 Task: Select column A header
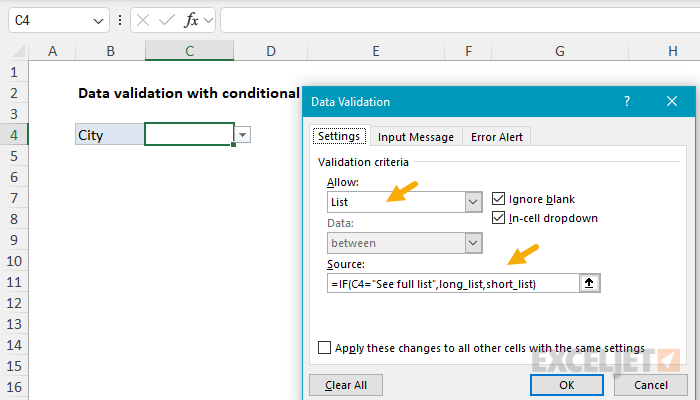(52, 51)
